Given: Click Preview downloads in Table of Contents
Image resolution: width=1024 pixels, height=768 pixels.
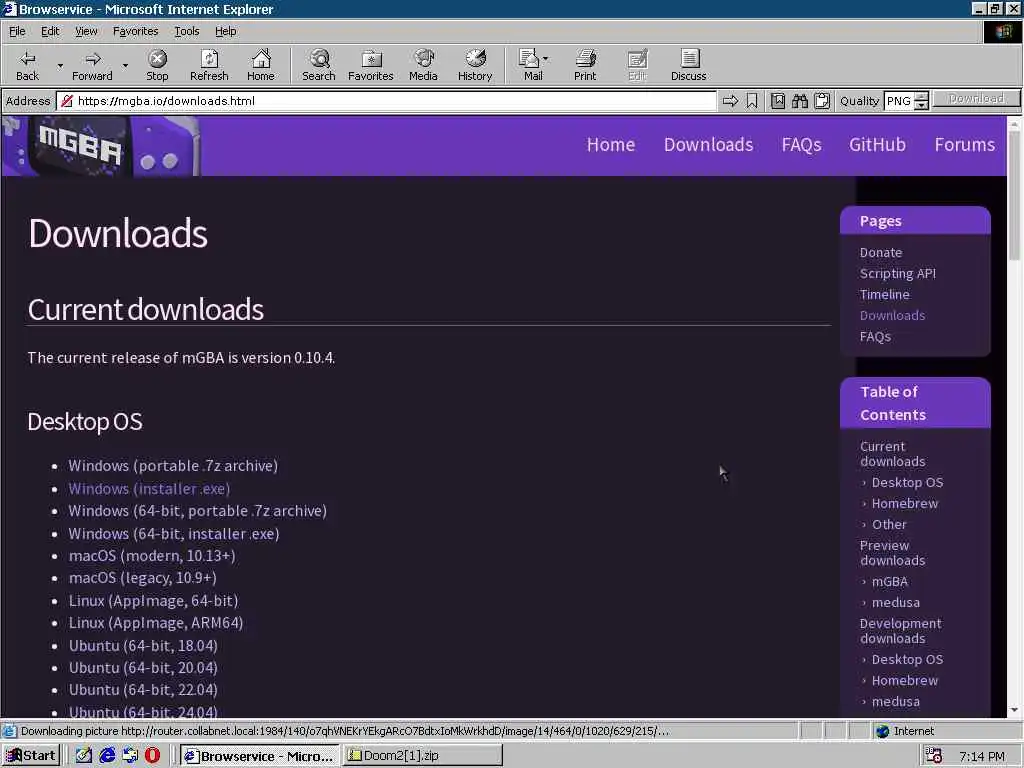Looking at the screenshot, I should [892, 552].
